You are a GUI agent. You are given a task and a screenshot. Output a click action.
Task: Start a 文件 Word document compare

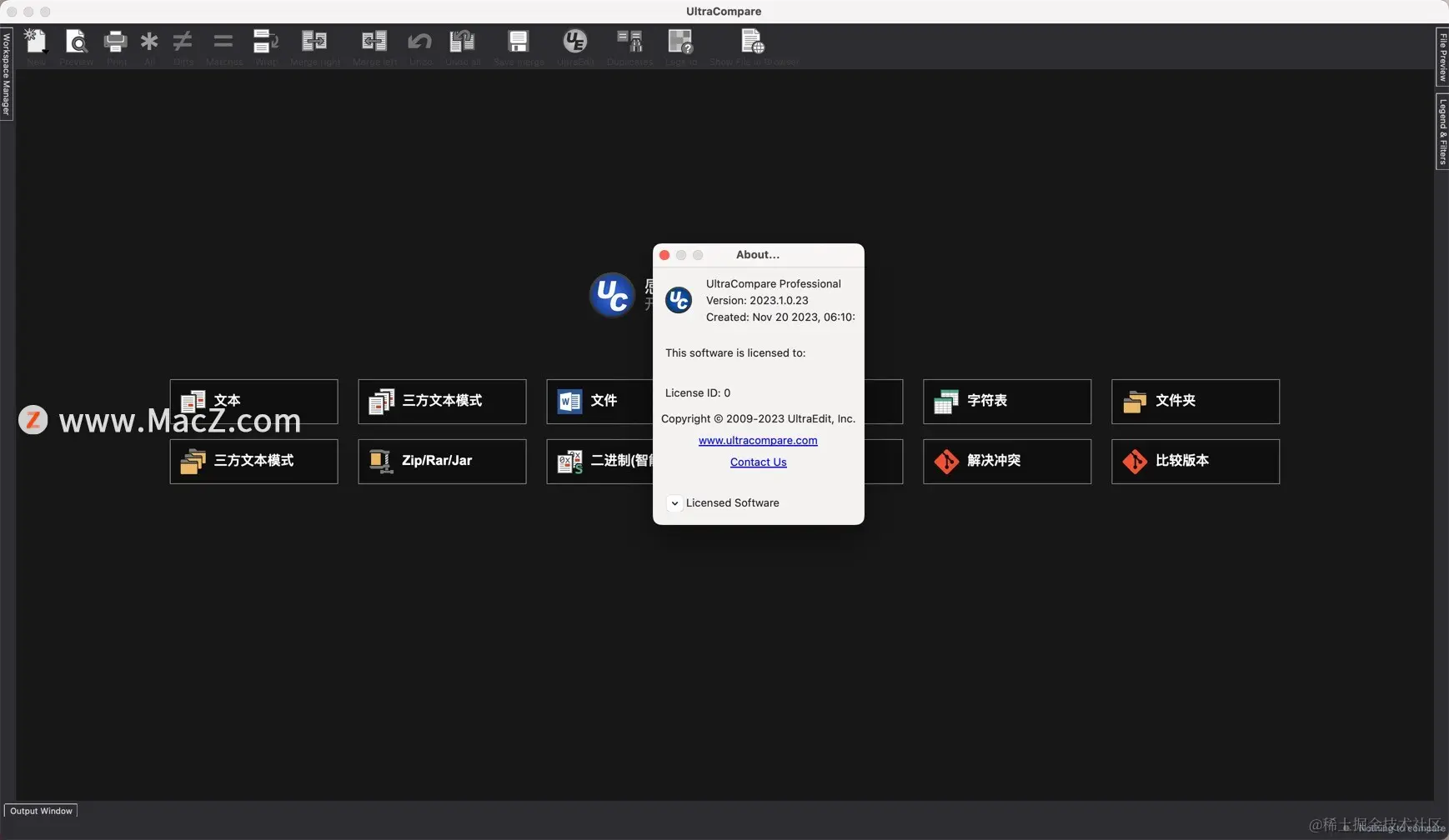click(600, 402)
